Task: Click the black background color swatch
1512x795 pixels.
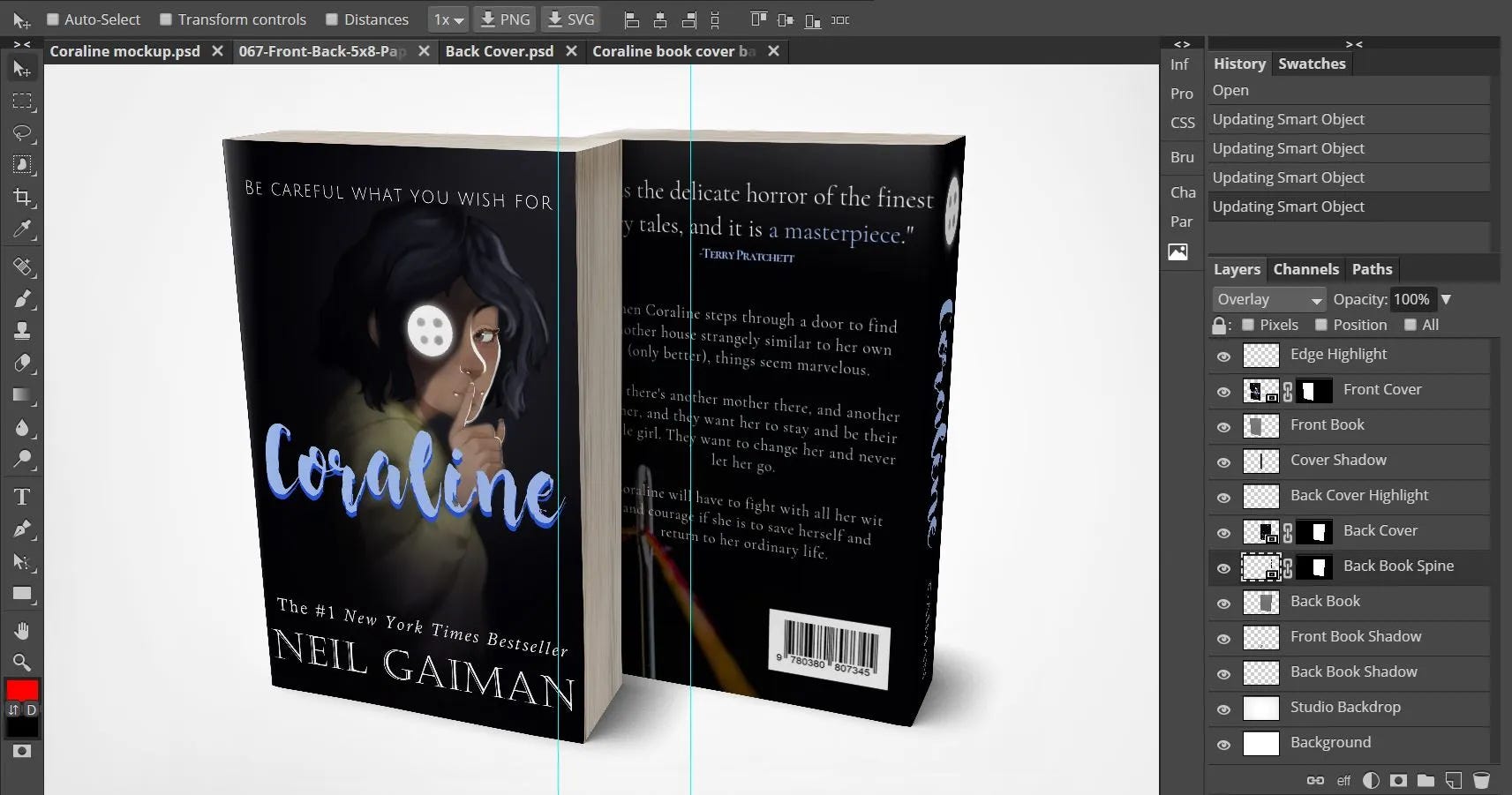Action: coord(22,727)
